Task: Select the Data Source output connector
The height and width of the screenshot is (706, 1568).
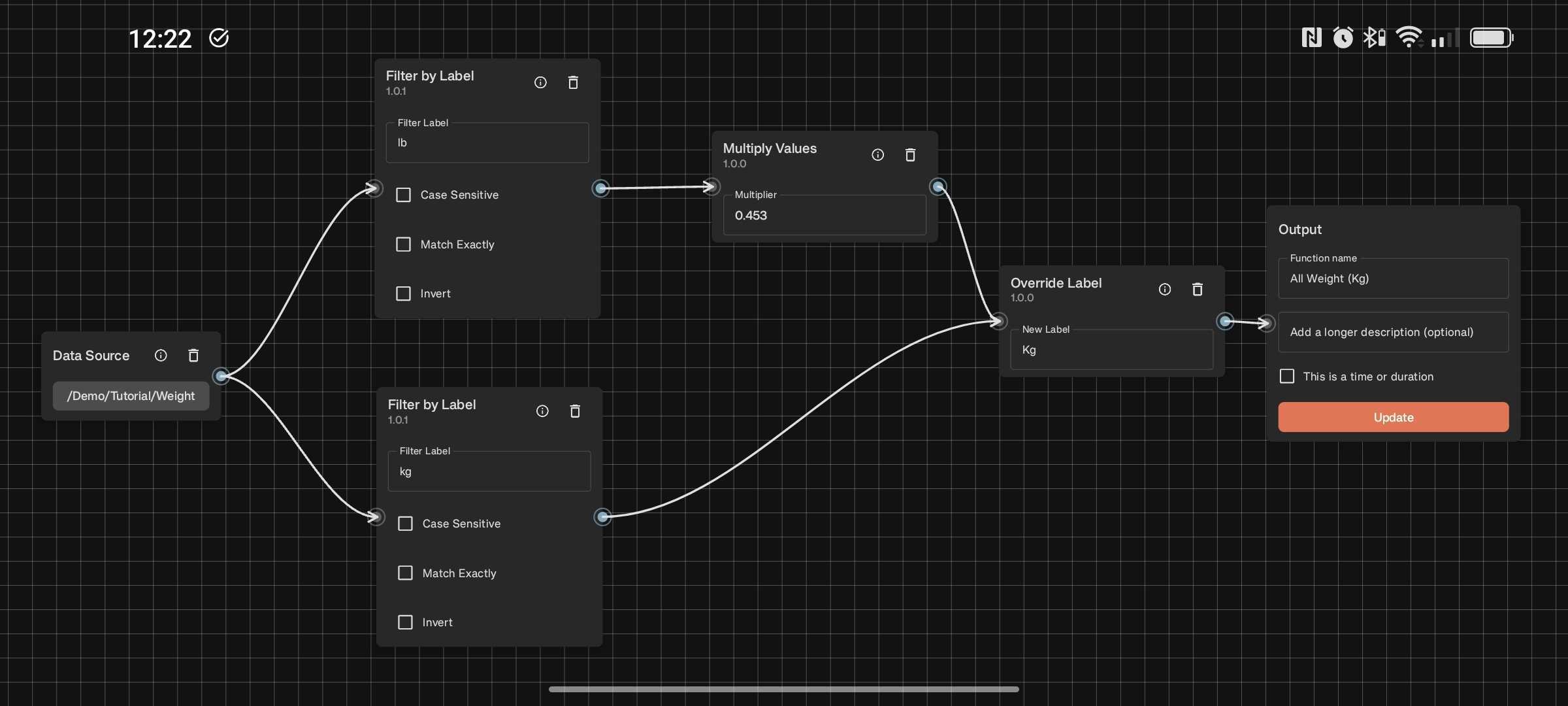Action: tap(221, 376)
